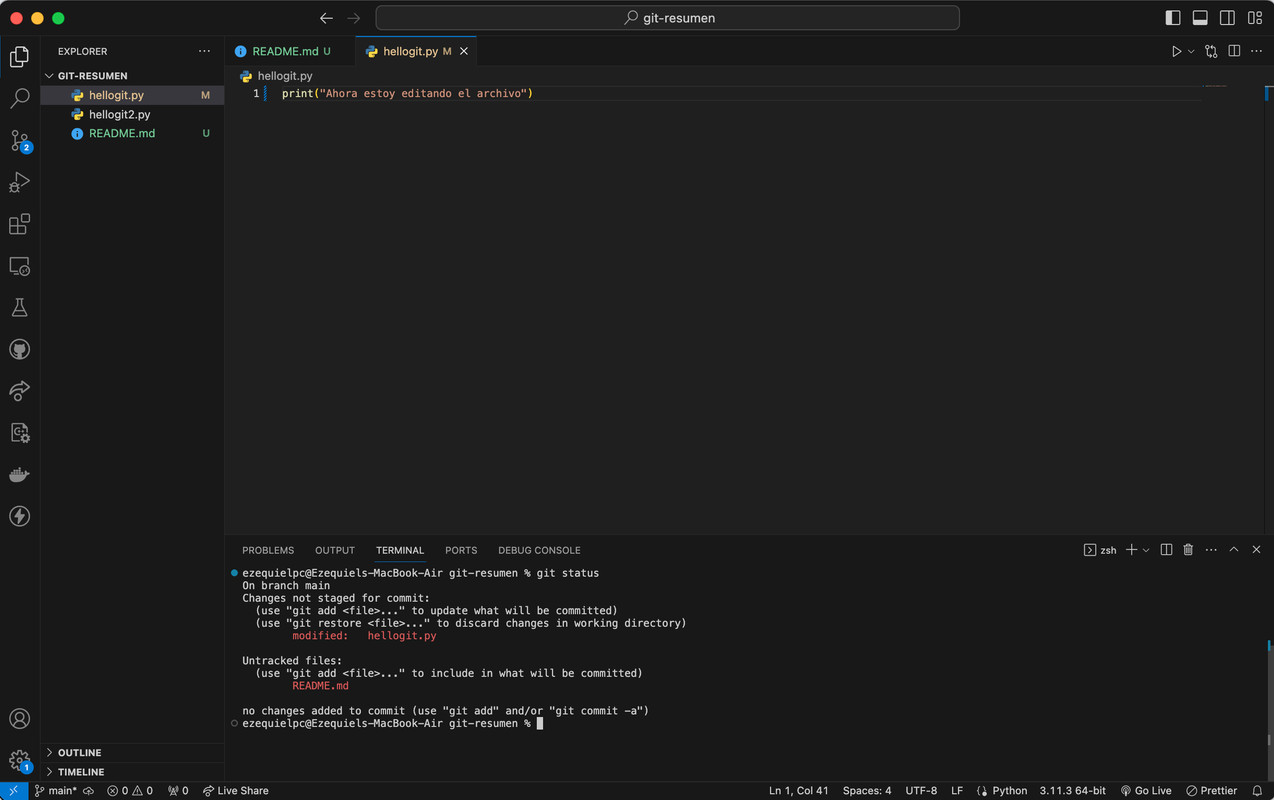
Task: Toggle the primary side bar
Action: coord(1173,18)
